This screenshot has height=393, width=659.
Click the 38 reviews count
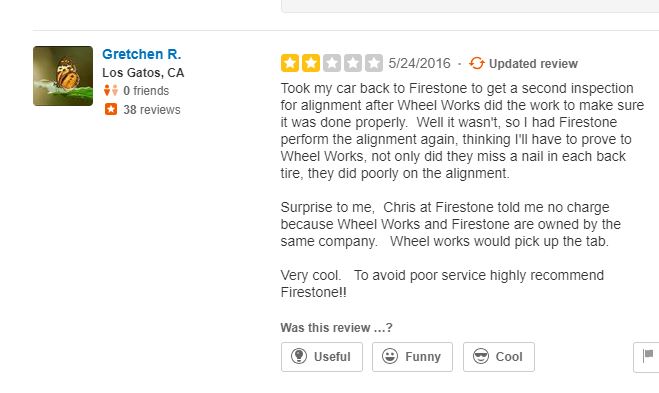(x=152, y=110)
